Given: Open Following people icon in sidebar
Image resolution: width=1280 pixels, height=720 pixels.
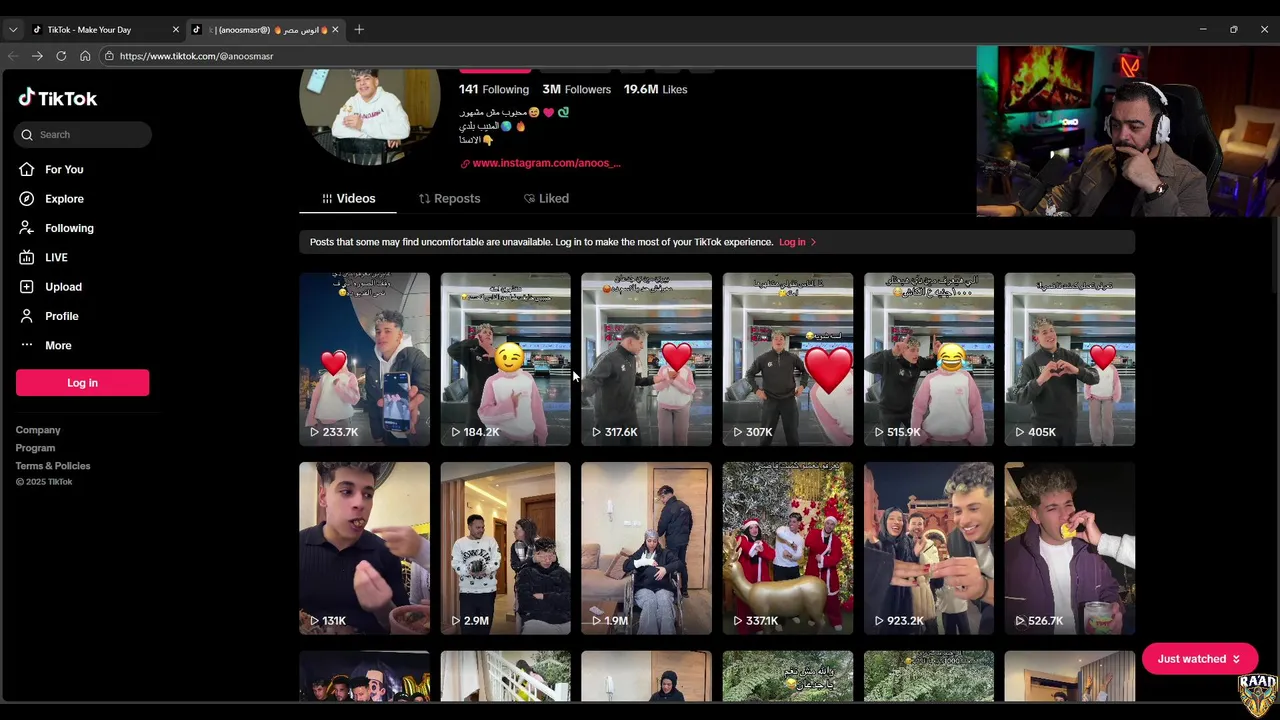Looking at the screenshot, I should (27, 228).
